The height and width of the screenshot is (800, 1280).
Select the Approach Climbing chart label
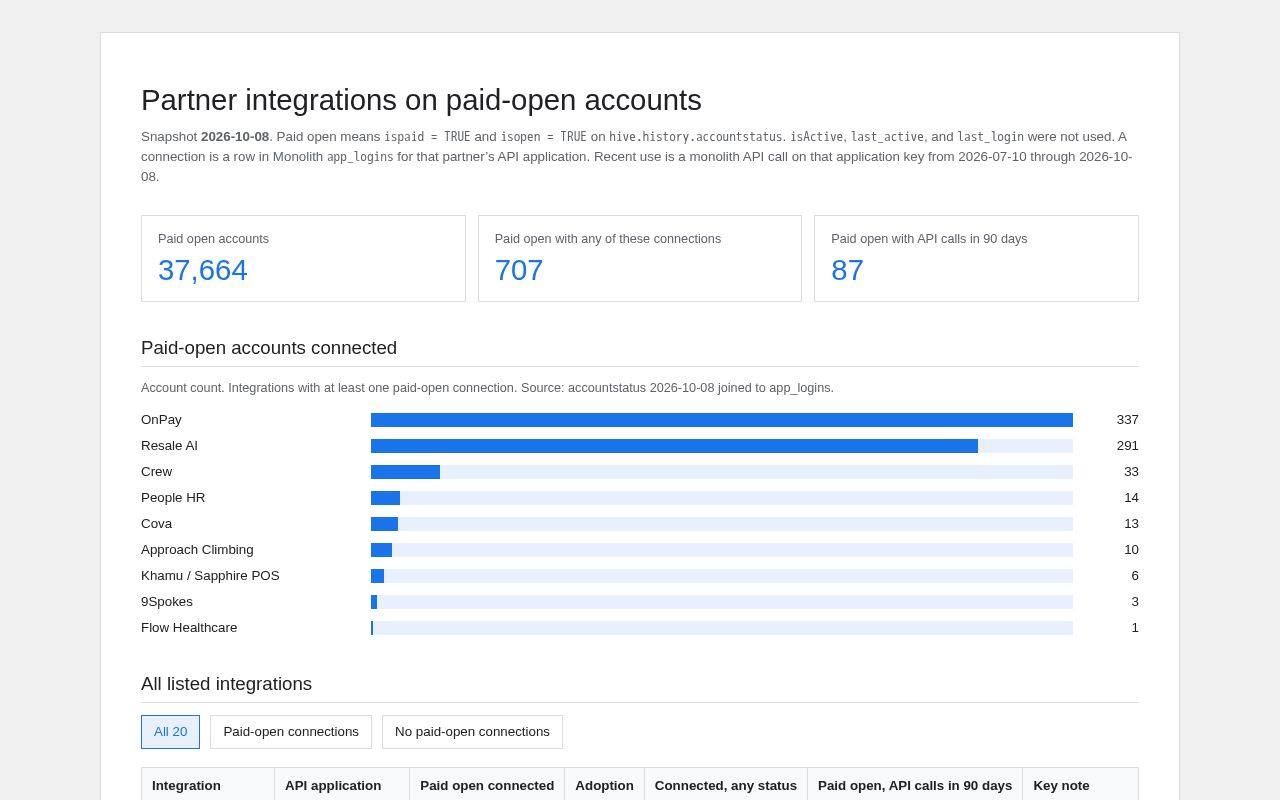tap(197, 550)
